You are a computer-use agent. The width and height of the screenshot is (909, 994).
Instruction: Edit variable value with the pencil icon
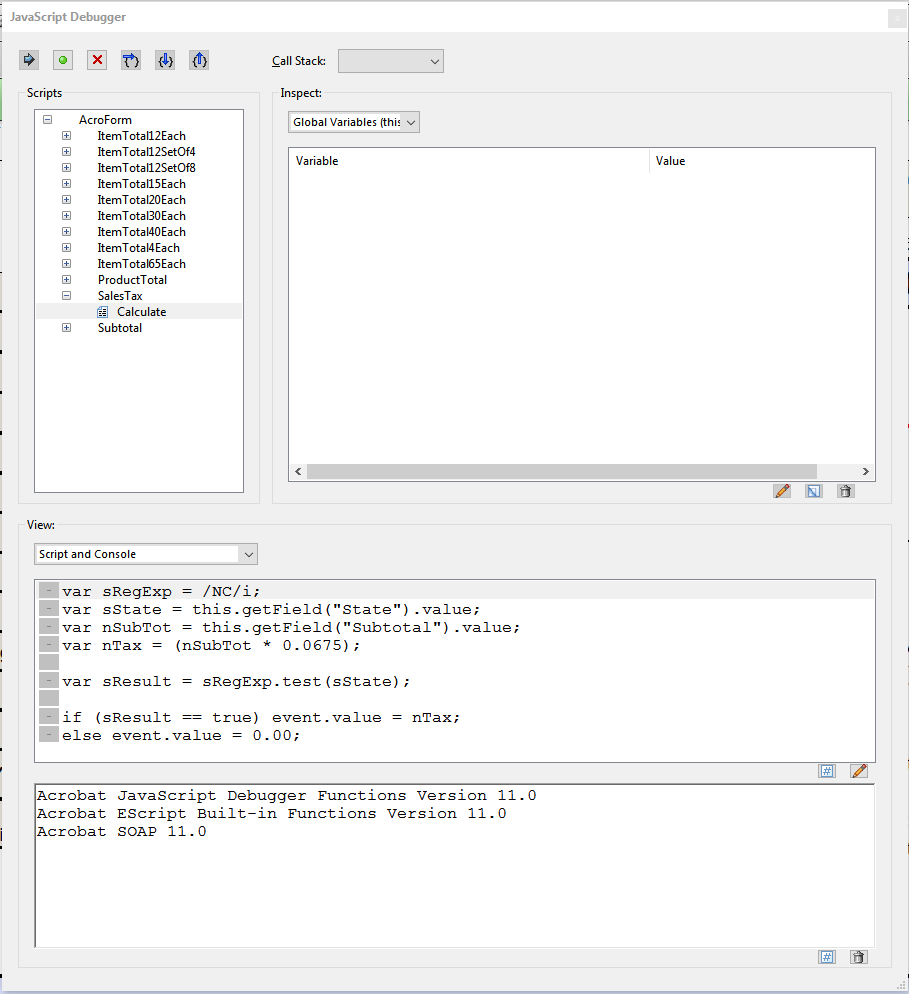(x=782, y=490)
